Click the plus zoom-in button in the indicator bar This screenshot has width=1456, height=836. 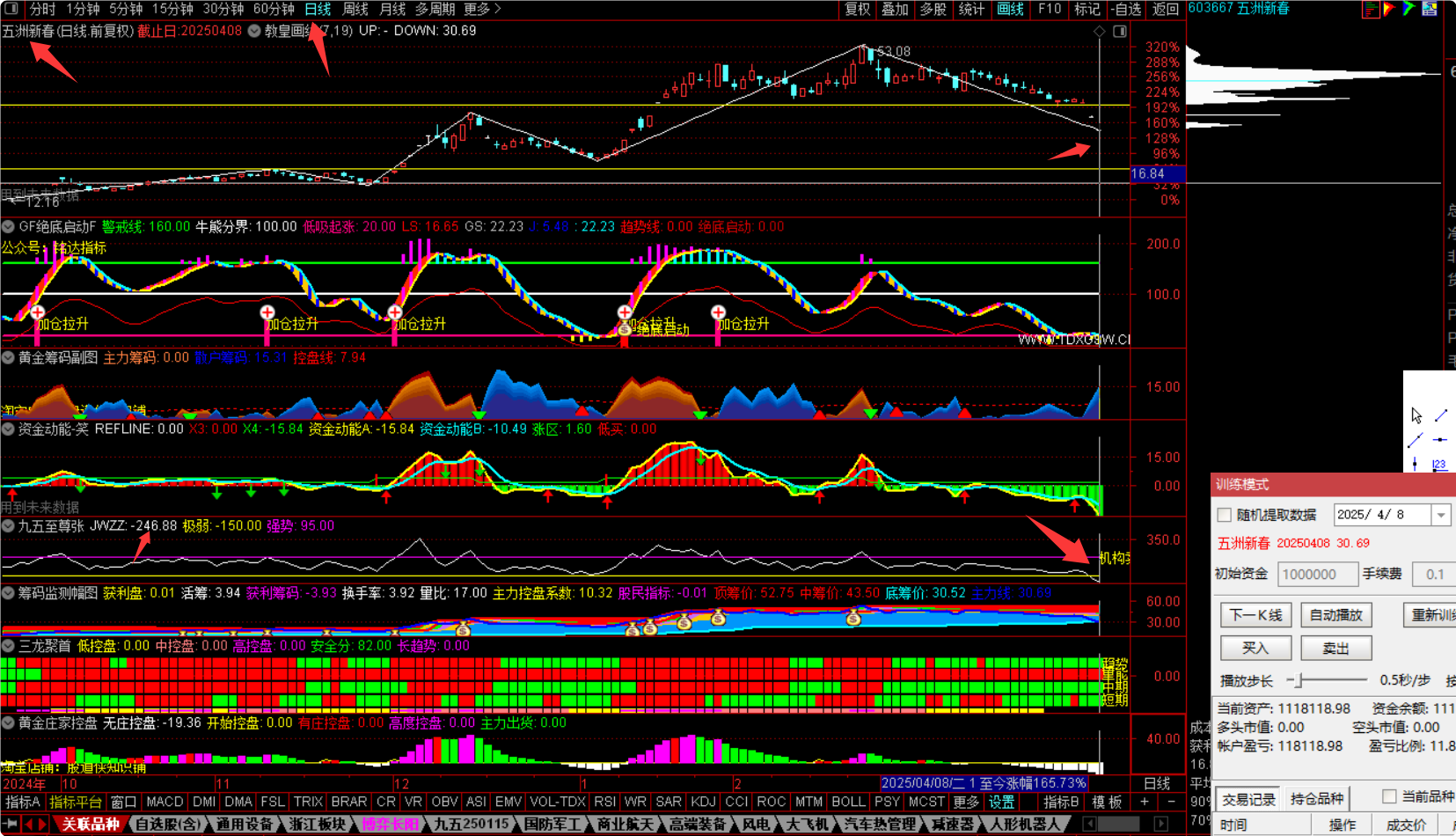click(x=1145, y=802)
